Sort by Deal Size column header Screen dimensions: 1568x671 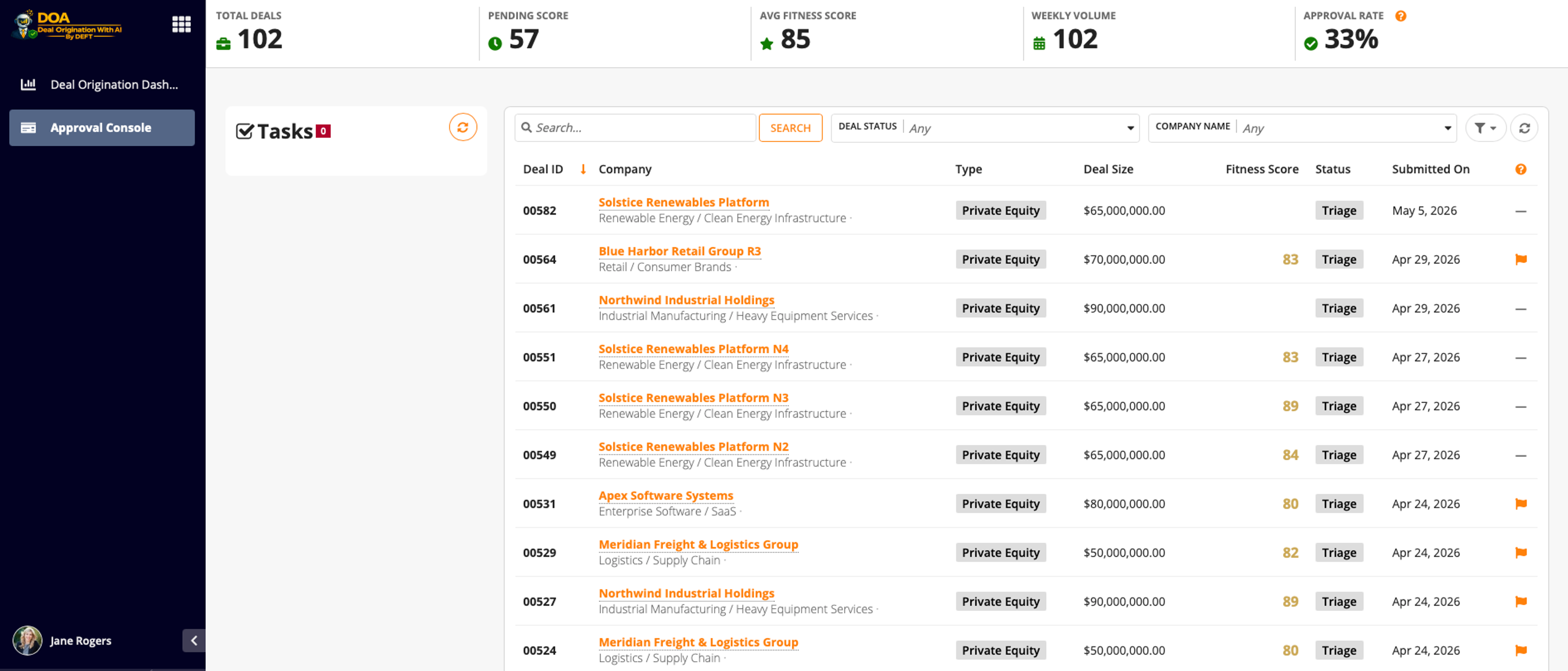(1108, 169)
